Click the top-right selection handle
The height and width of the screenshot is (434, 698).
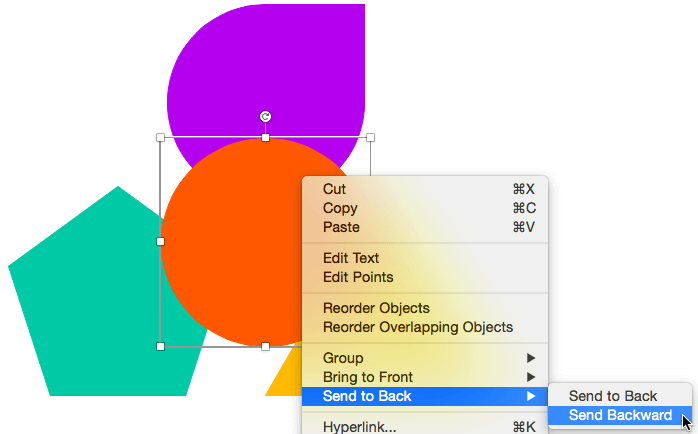point(370,138)
